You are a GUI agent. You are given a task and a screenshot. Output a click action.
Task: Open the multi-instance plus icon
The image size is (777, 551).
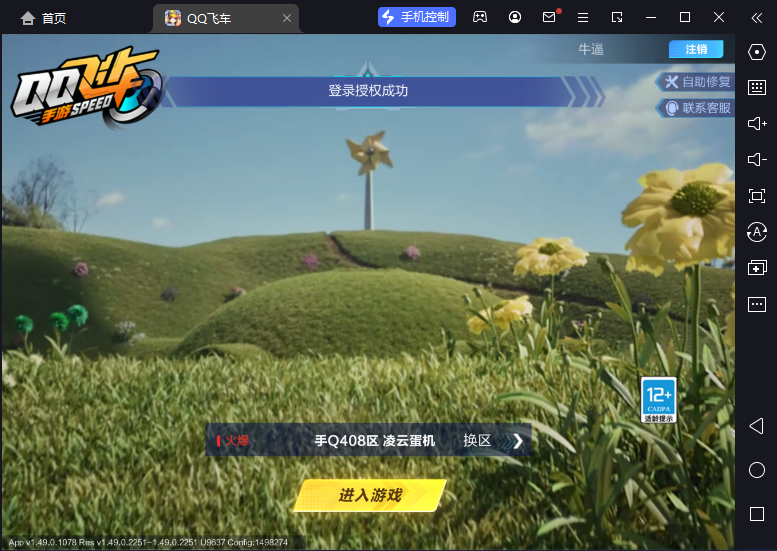pos(757,268)
